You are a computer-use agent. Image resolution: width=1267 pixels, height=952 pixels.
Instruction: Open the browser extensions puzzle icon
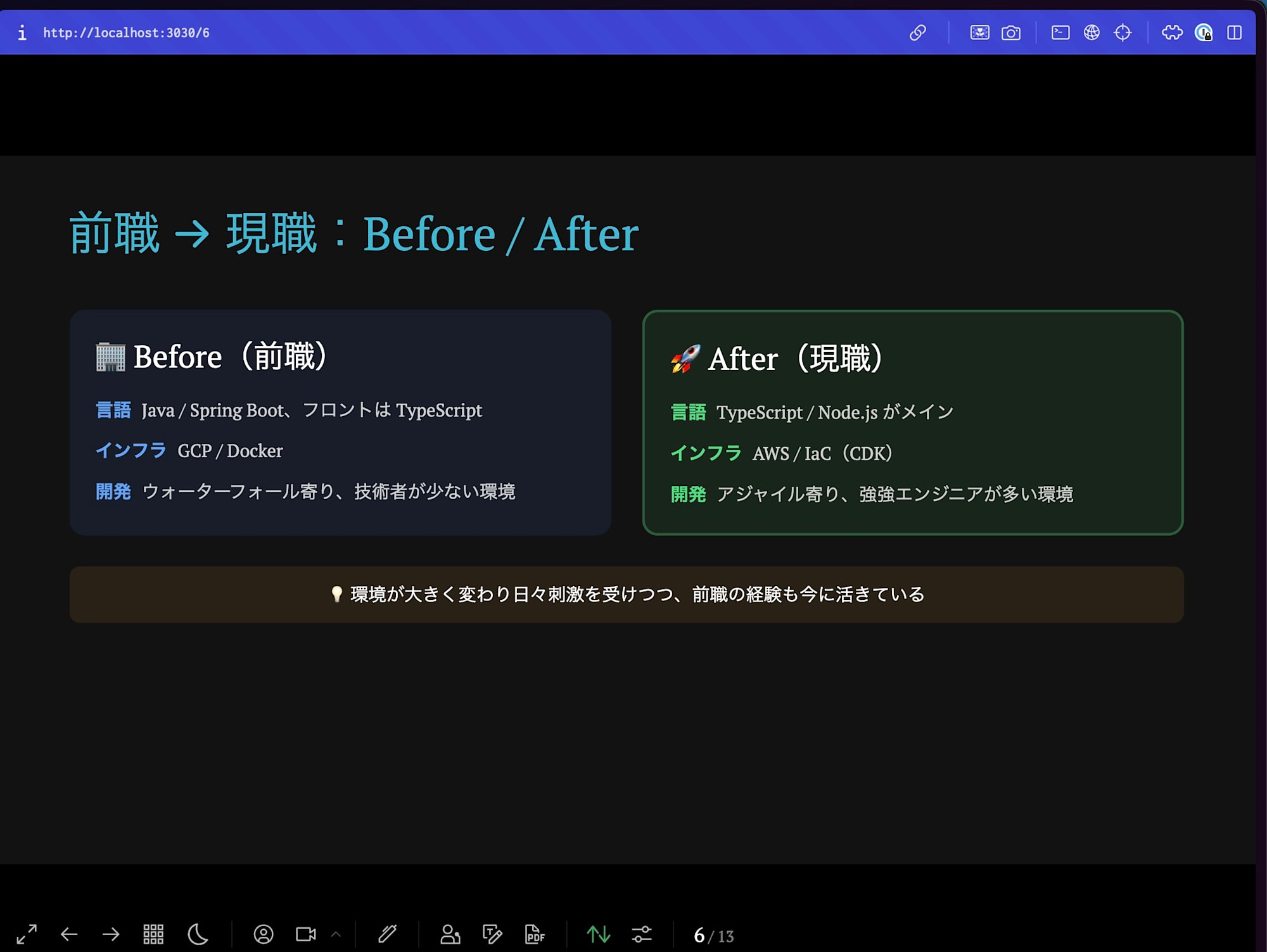coord(1172,32)
